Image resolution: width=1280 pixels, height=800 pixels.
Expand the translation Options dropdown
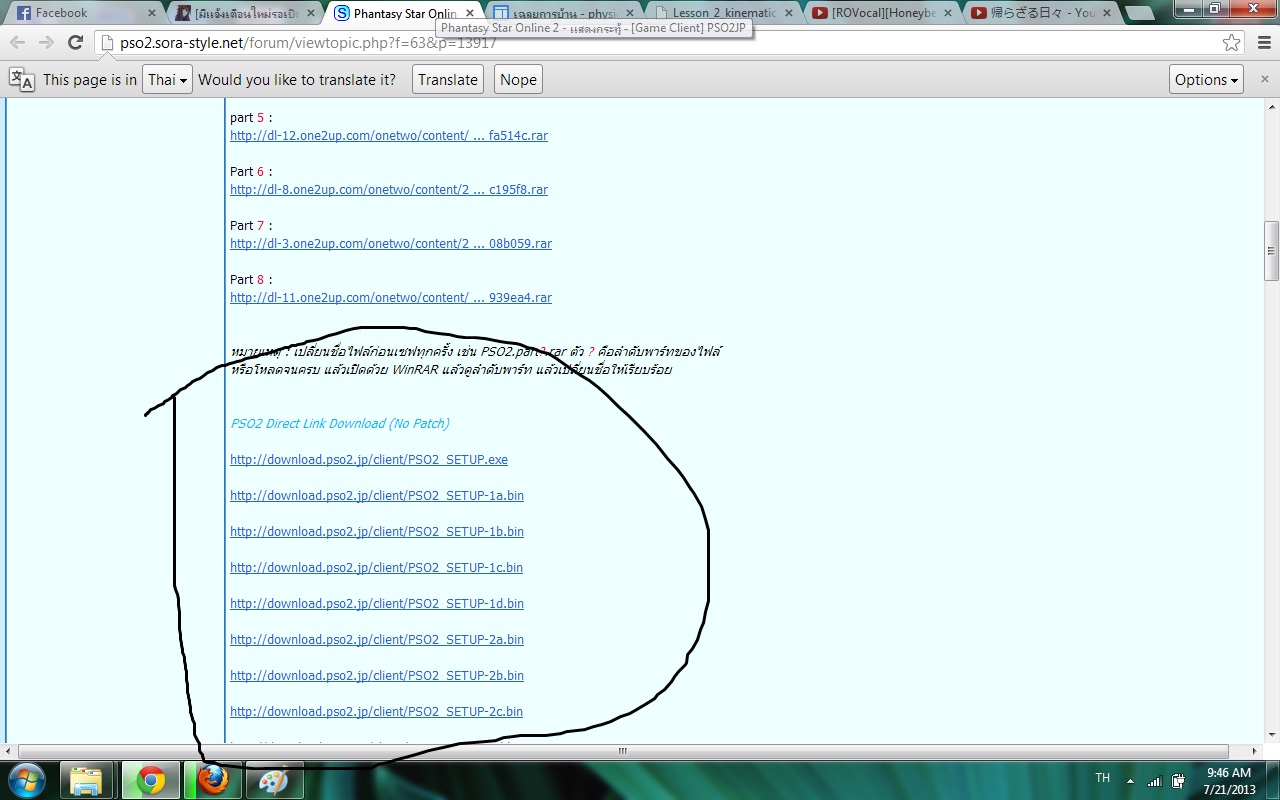click(1206, 80)
